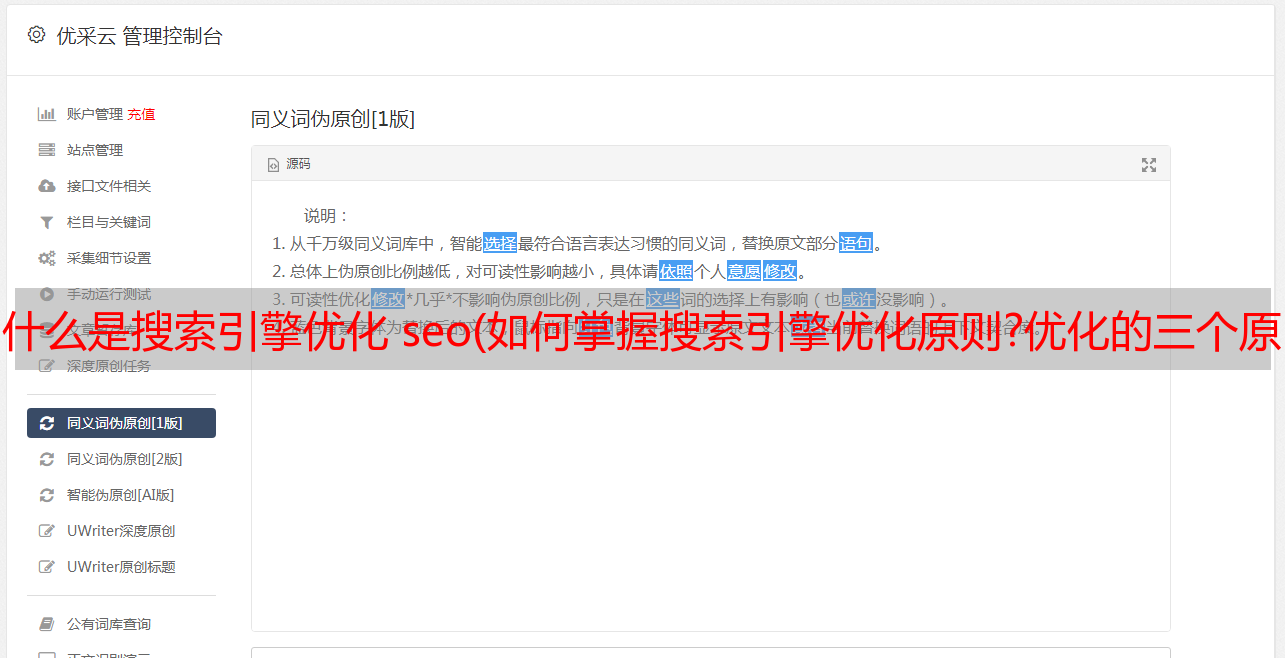The image size is (1285, 658).
Task: Select the filter icon beside 栏目与关键词
Action: coord(46,222)
